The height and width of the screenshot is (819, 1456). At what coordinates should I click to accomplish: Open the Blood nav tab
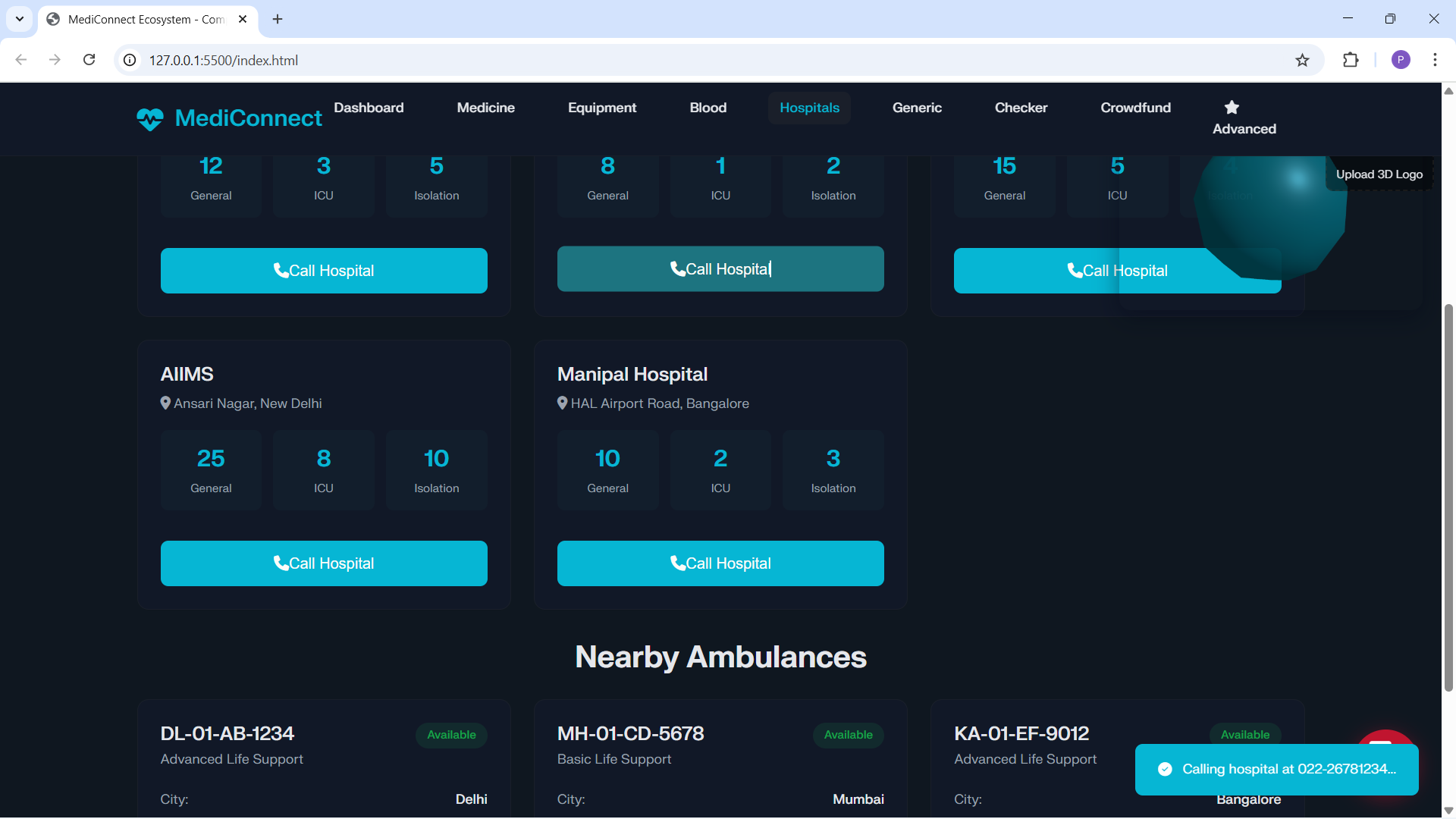coord(708,108)
